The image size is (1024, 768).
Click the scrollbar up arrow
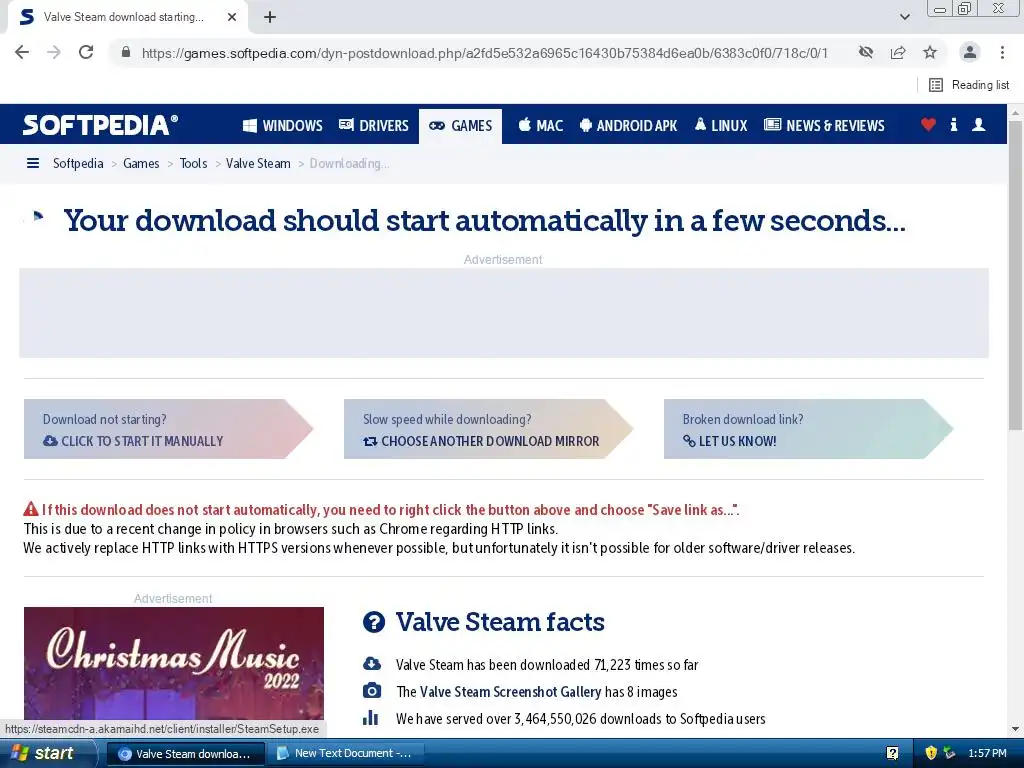[1015, 112]
